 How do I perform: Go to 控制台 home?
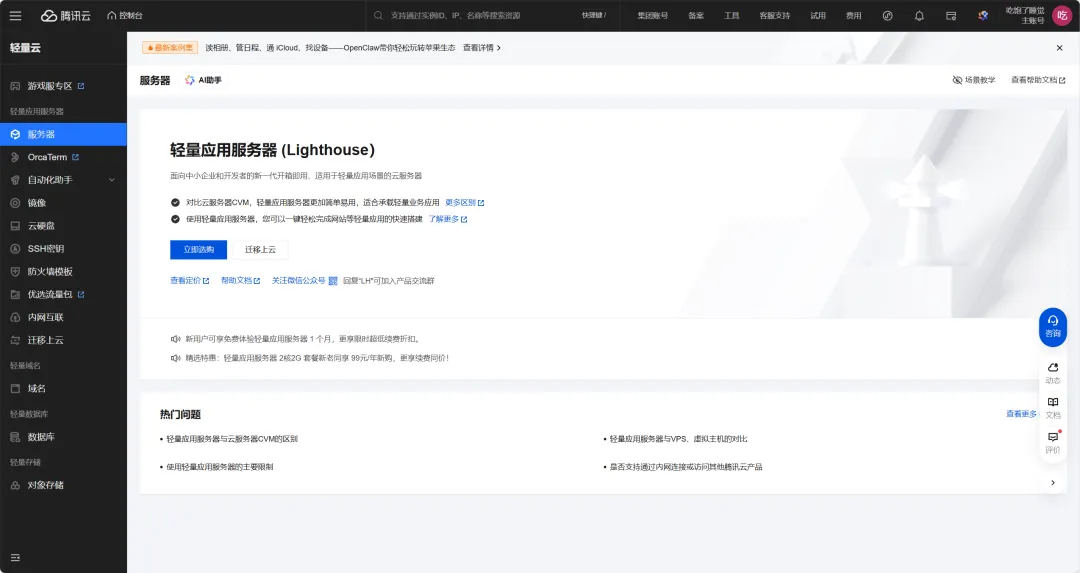click(x=125, y=15)
